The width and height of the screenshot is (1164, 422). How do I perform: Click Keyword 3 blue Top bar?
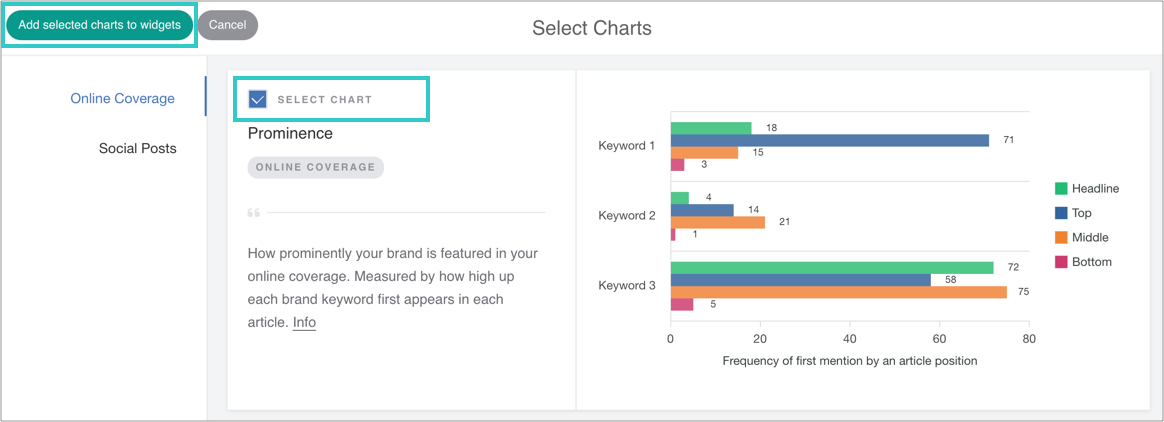click(800, 280)
